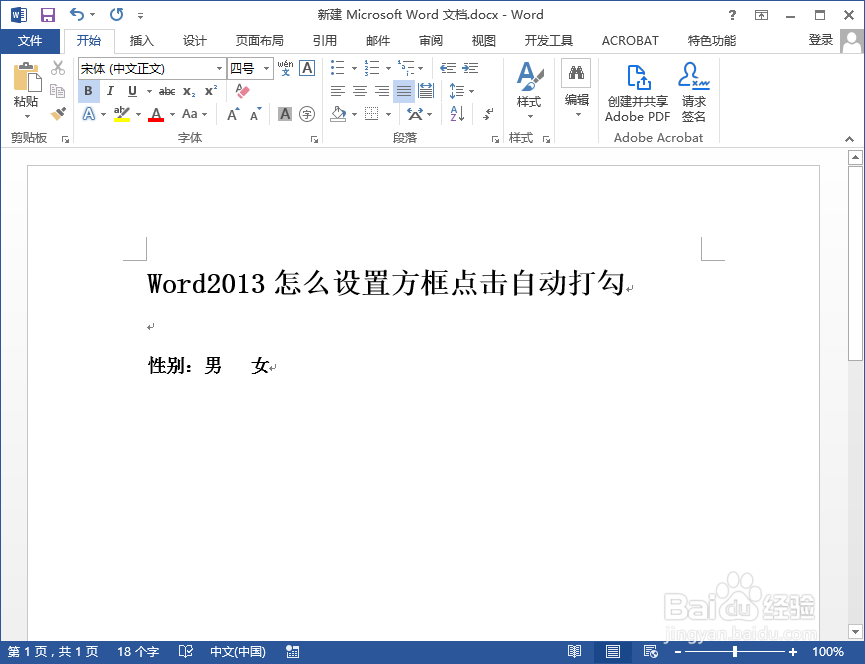This screenshot has height=664, width=865.
Task: Expand the Paste options arrow
Action: tap(27, 116)
